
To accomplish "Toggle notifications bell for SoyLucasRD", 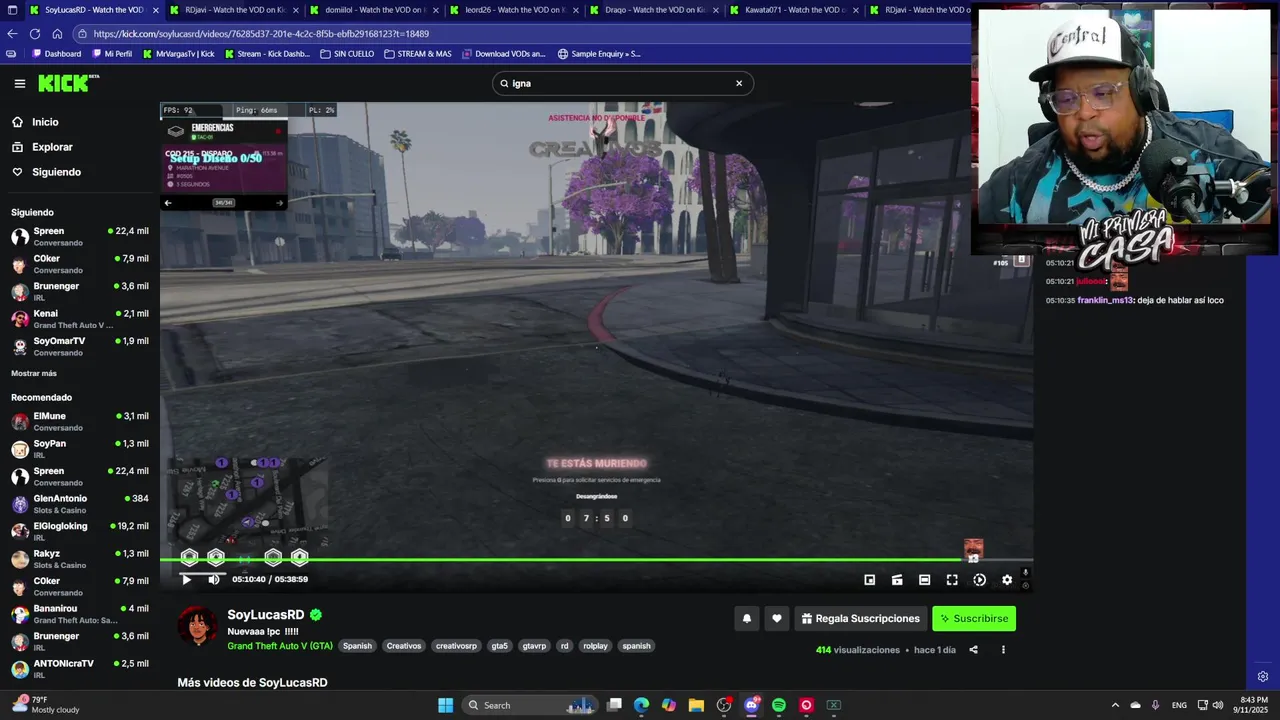I will [x=746, y=619].
